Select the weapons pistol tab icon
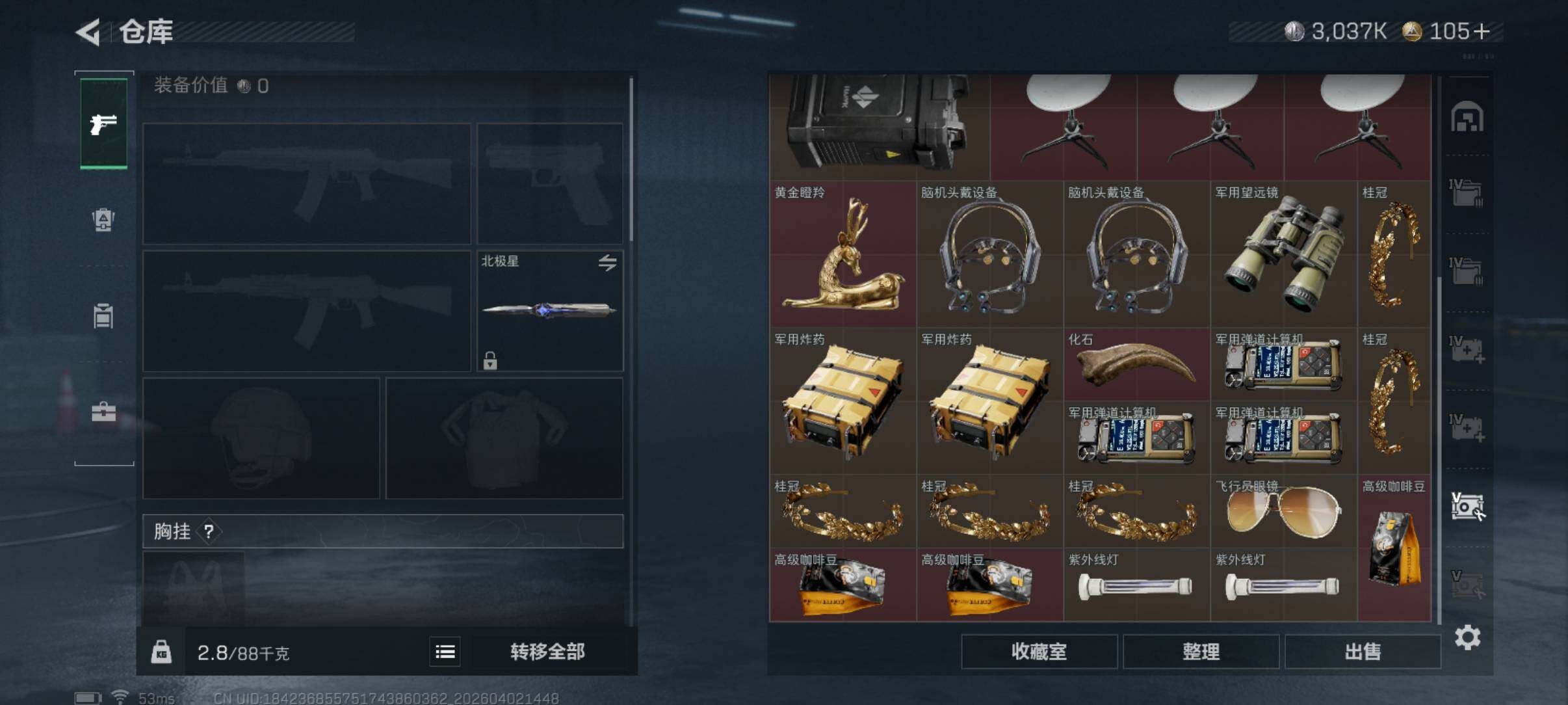1568x705 pixels. coord(104,124)
